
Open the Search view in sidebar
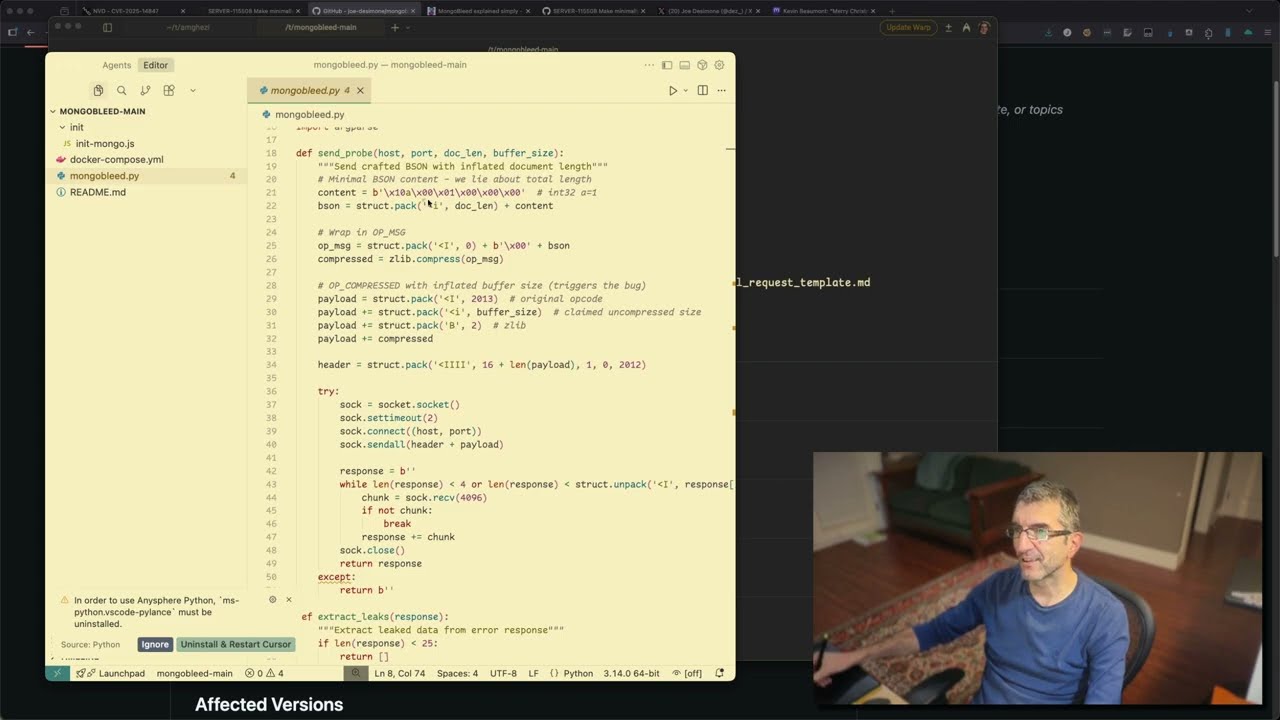coord(122,90)
